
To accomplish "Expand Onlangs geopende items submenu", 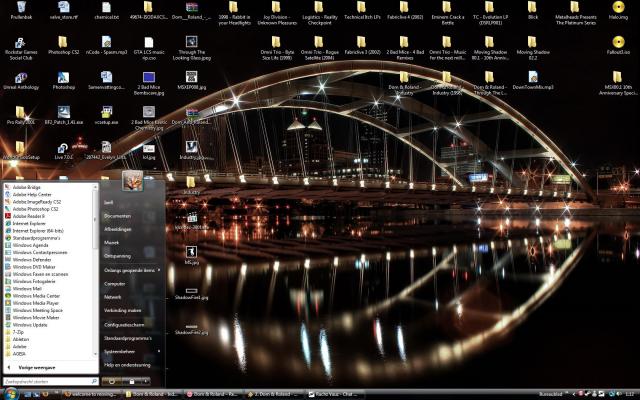I will [130, 270].
